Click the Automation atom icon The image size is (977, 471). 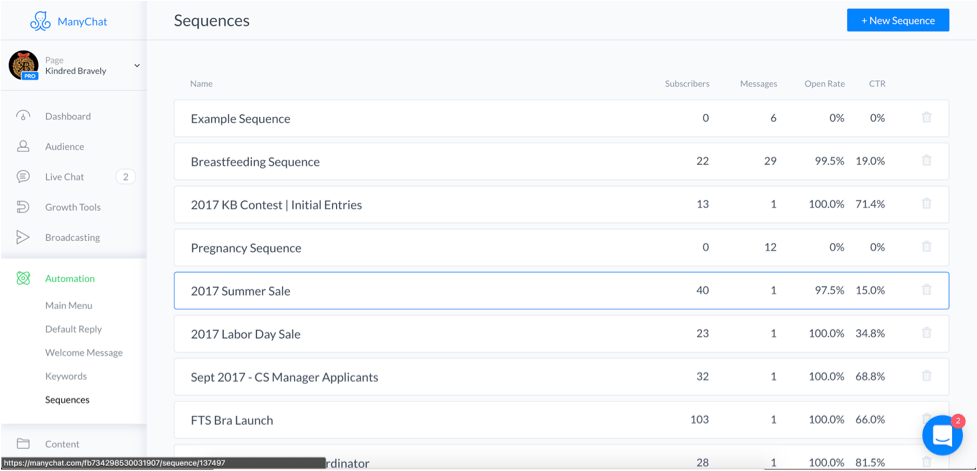[x=23, y=278]
